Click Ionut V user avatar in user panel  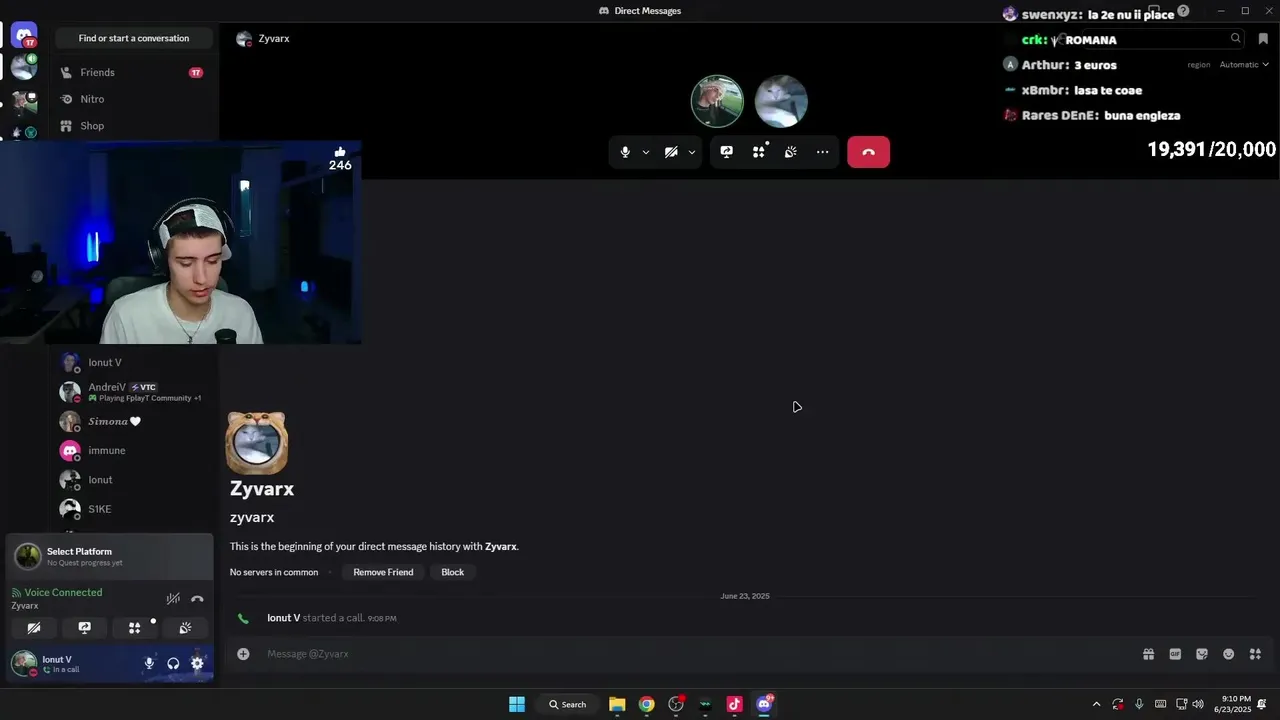coord(24,663)
